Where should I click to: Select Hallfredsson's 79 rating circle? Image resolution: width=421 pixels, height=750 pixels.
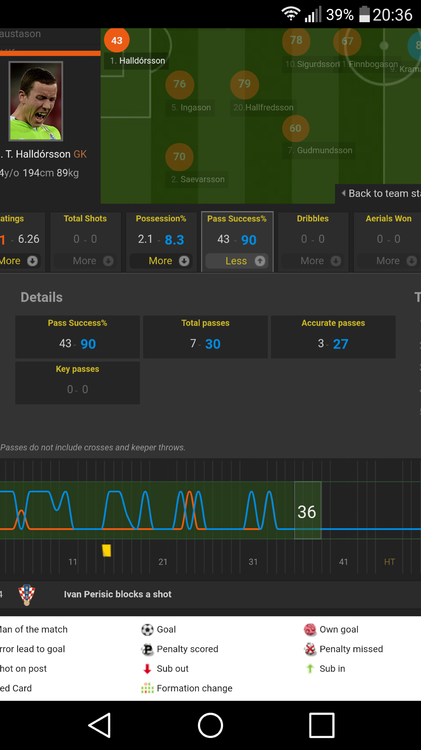pos(244,84)
